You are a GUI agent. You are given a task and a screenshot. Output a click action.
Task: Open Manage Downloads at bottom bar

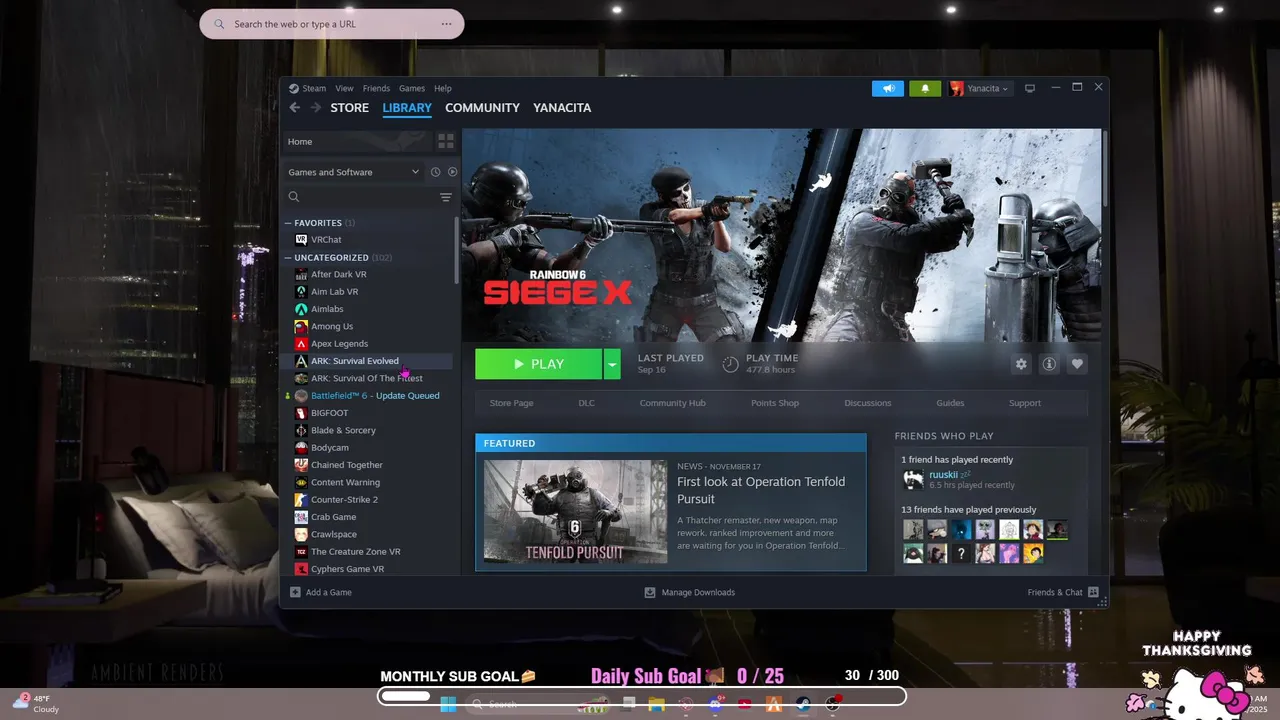coord(690,592)
